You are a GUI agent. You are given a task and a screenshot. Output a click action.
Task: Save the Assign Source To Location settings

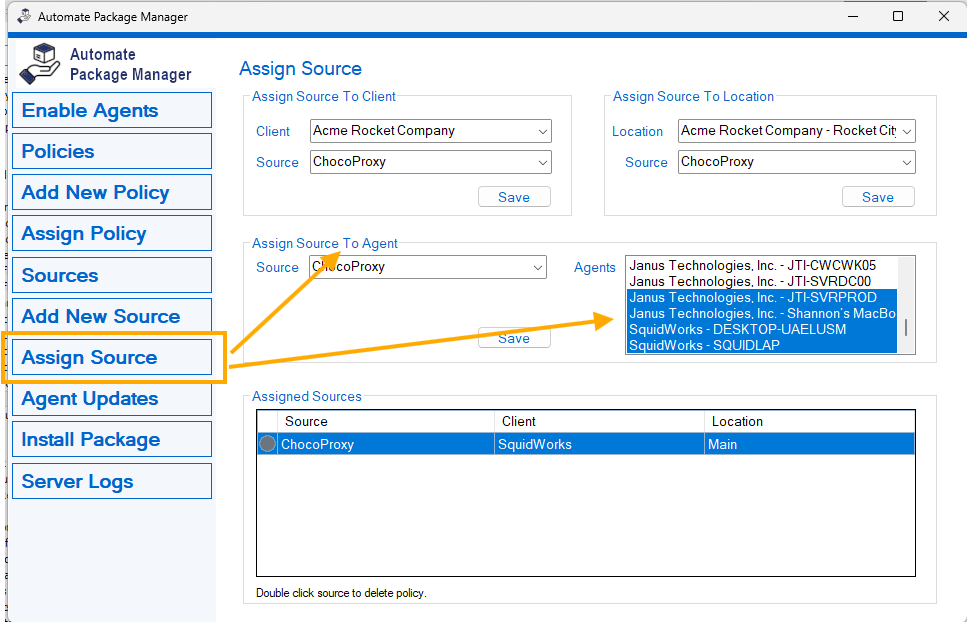pos(877,197)
